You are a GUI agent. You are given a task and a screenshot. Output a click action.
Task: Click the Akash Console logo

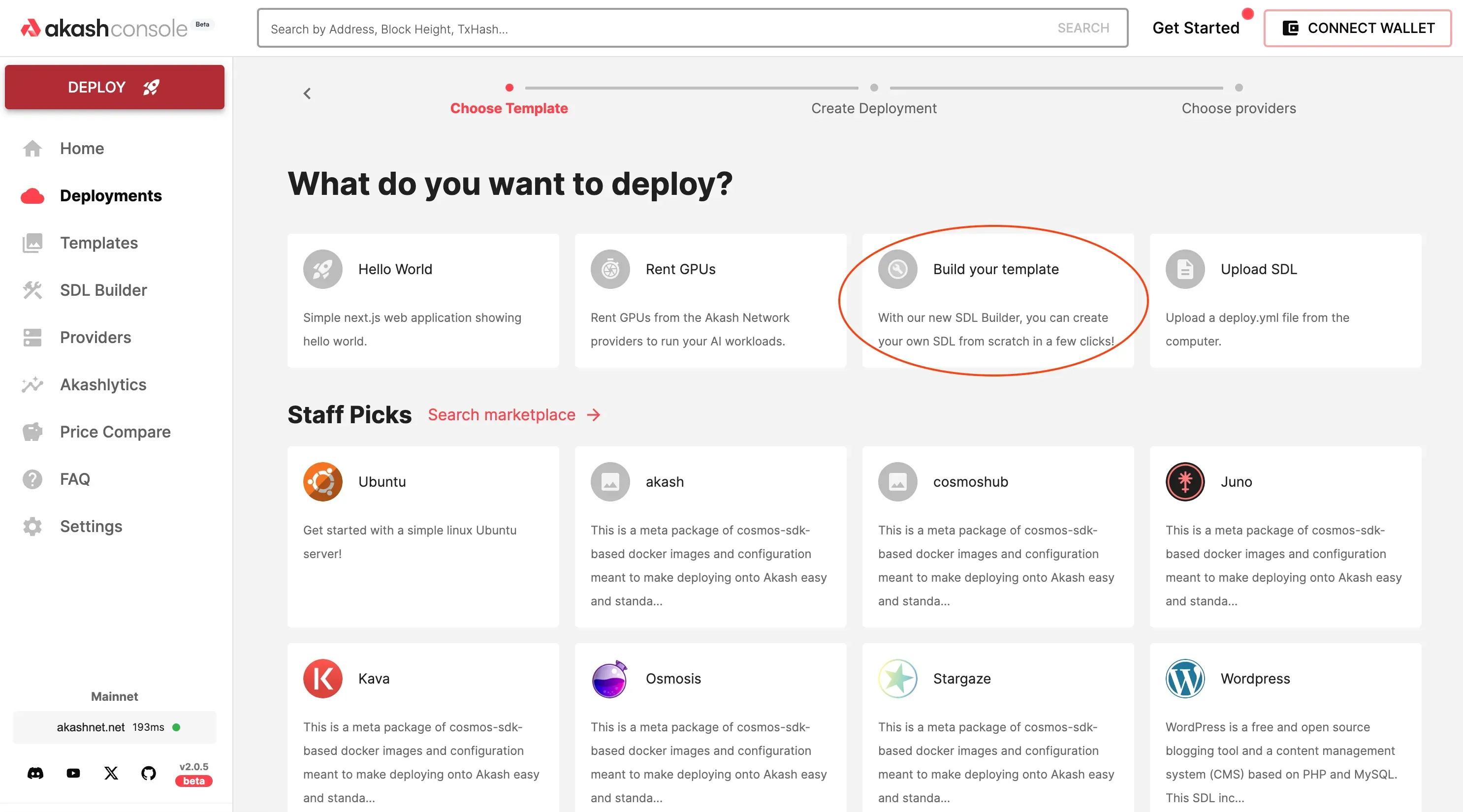(104, 28)
